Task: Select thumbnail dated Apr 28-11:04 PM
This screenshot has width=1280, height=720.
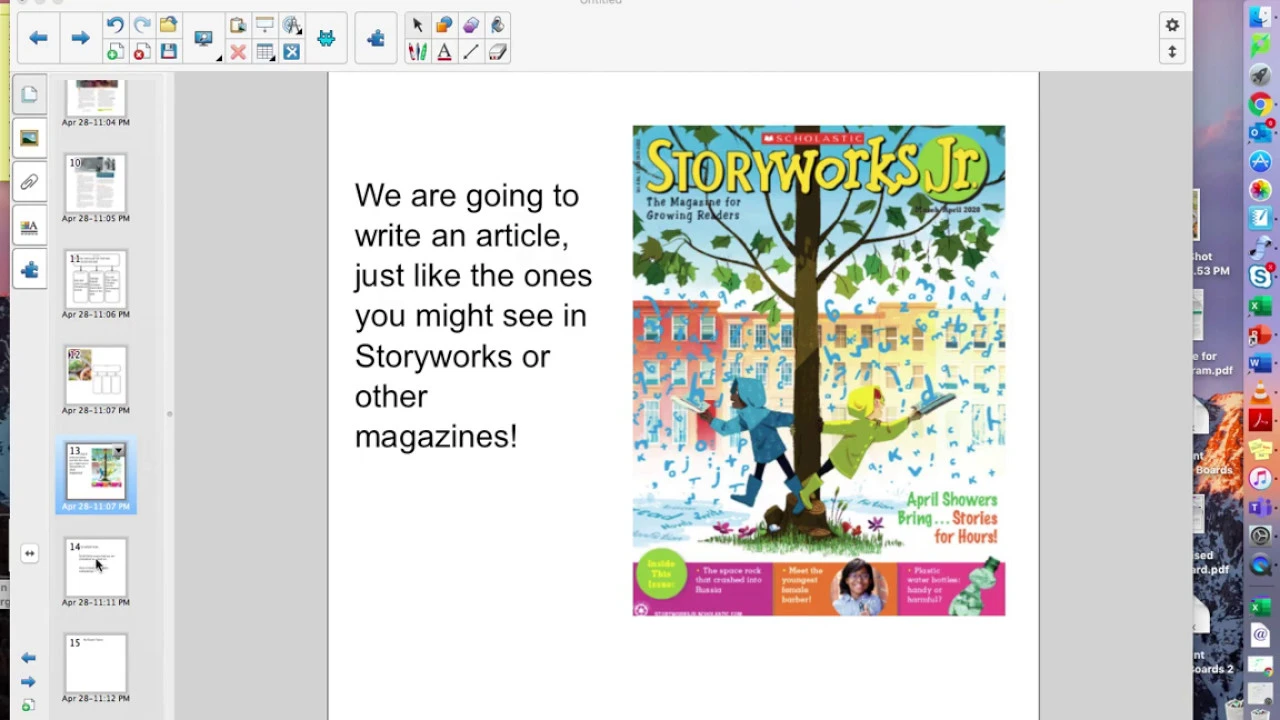Action: (96, 98)
